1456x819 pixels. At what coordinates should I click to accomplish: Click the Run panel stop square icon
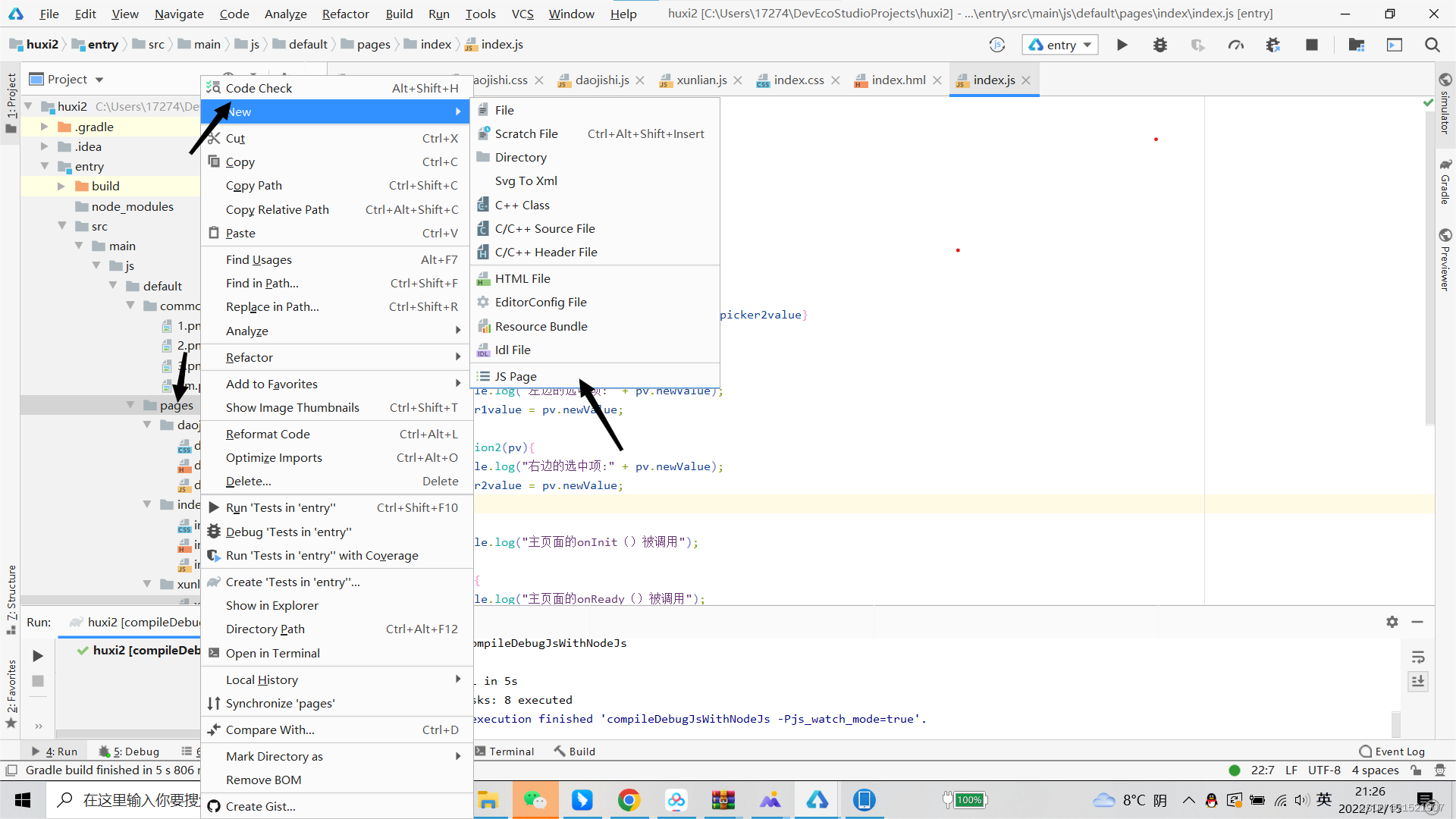37,681
